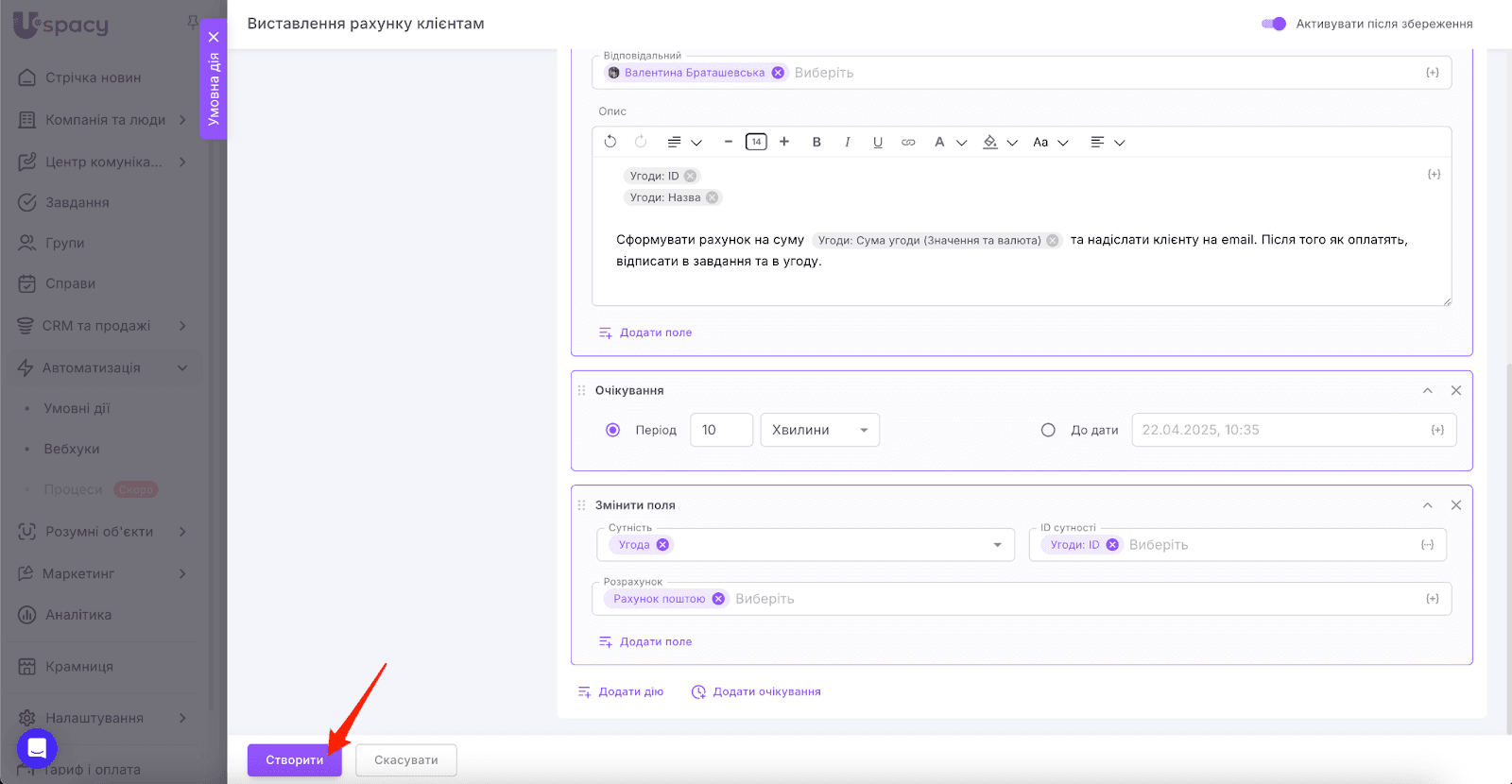Open 'Завдання' in the sidebar menu

coord(77,202)
